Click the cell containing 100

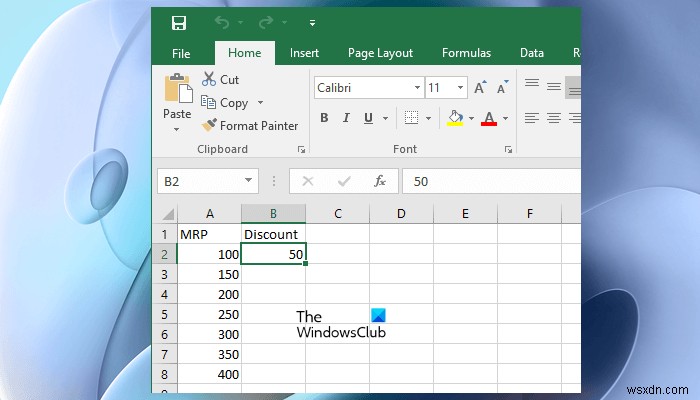pyautogui.click(x=209, y=254)
